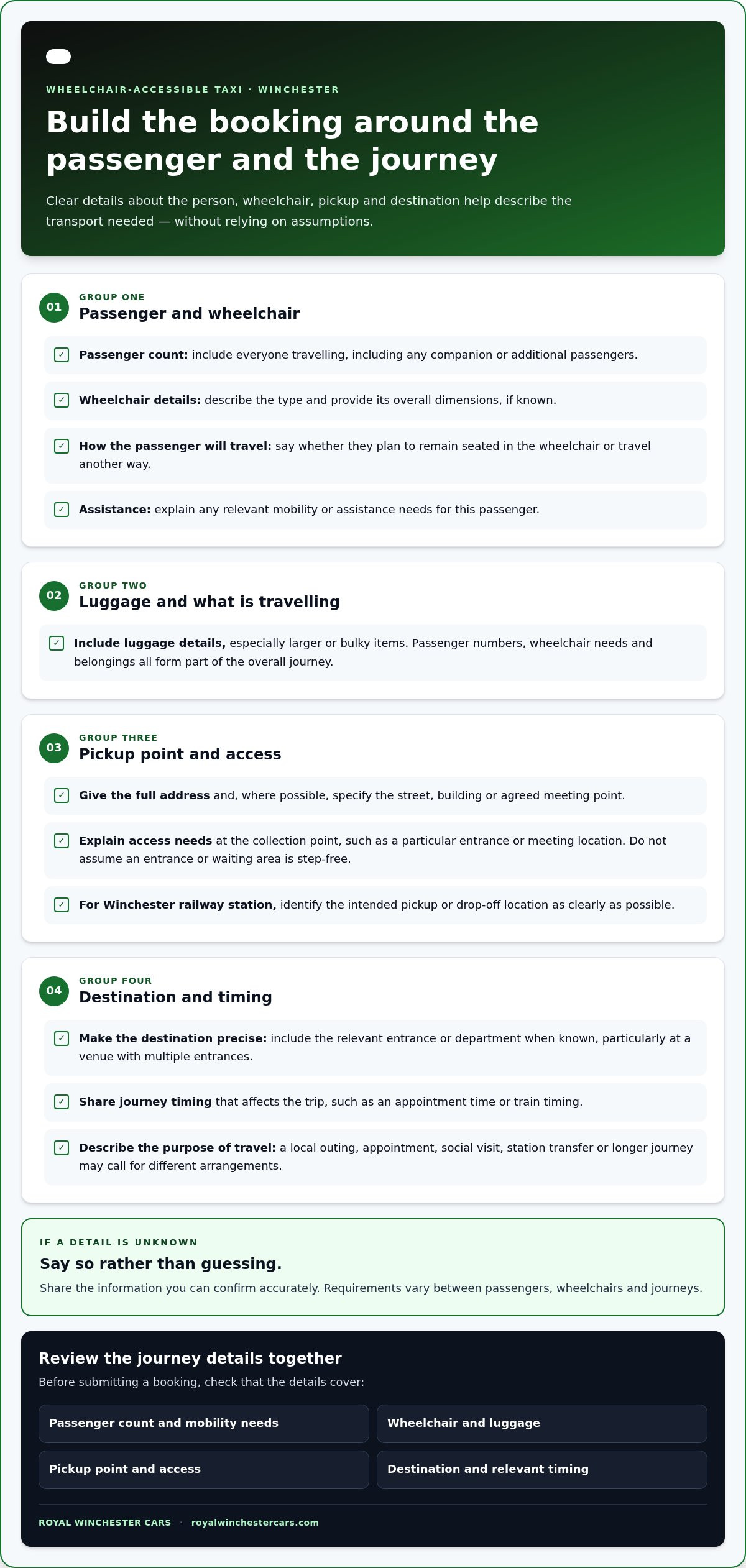
Task: Check the Assistance item checkbox
Action: 62,510
